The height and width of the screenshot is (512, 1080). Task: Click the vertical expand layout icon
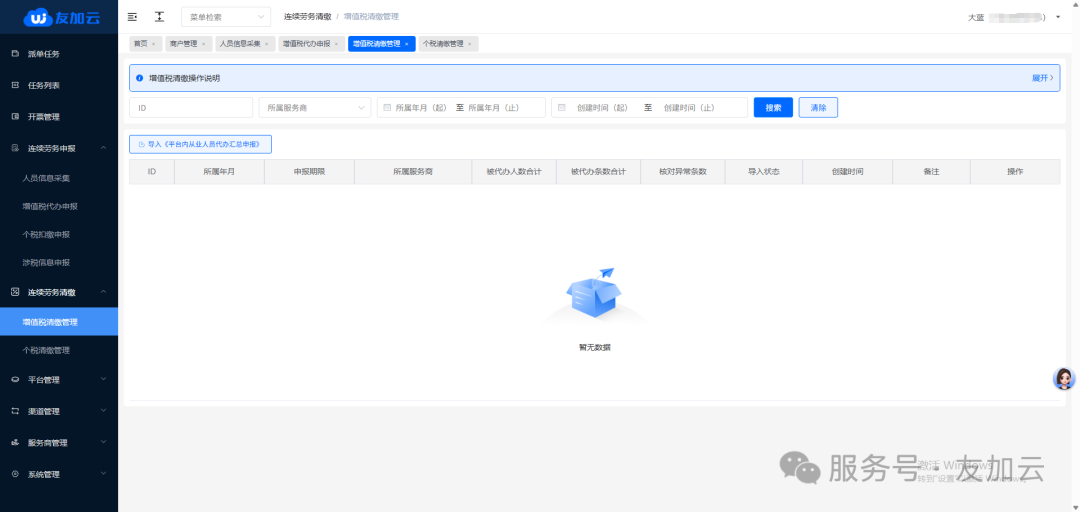tap(159, 17)
